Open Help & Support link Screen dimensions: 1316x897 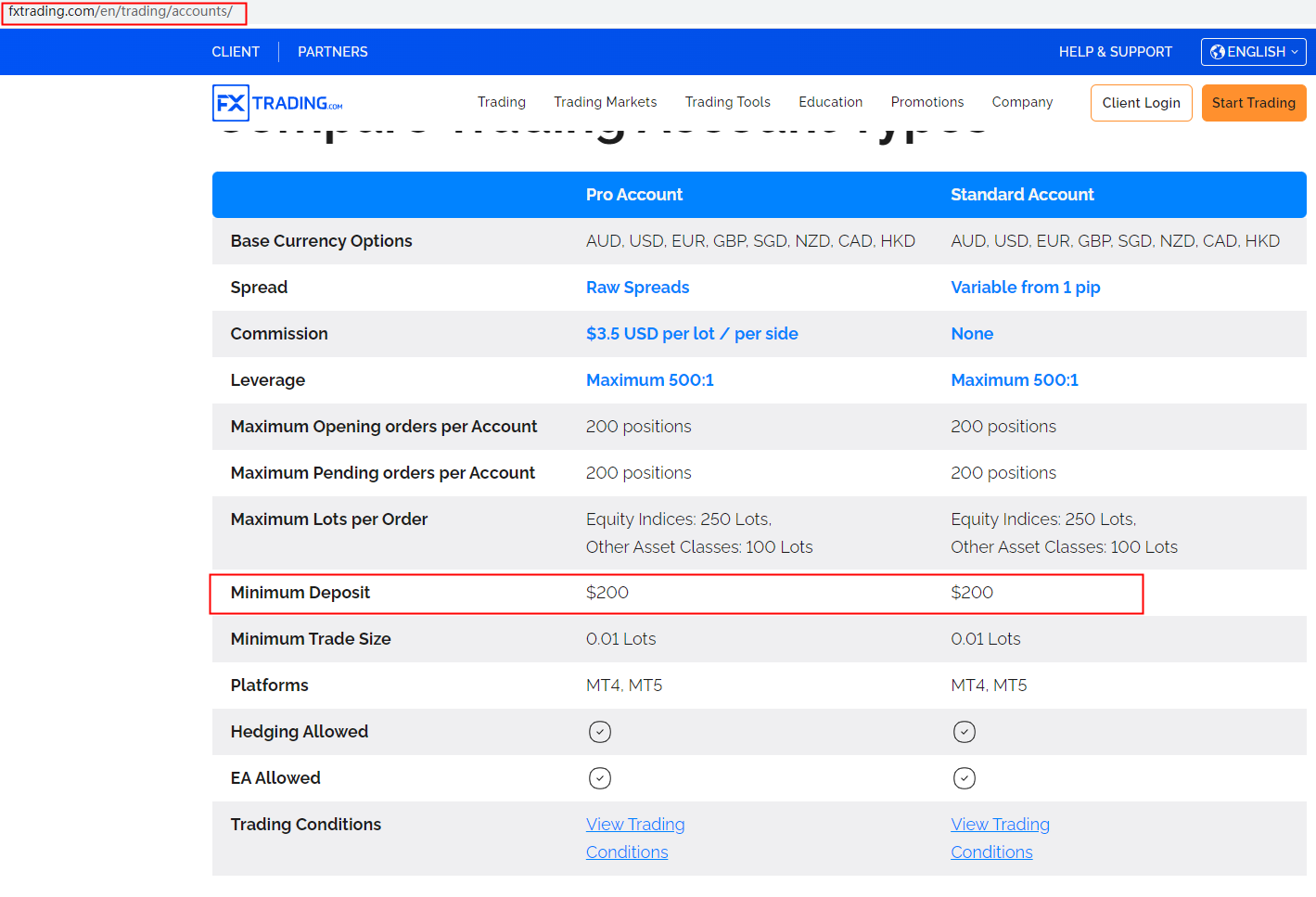pyautogui.click(x=1115, y=52)
